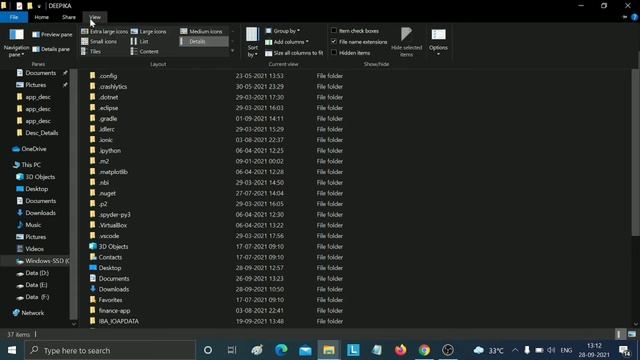
Task: Click the navigation pane scrollbar
Action: (73, 194)
